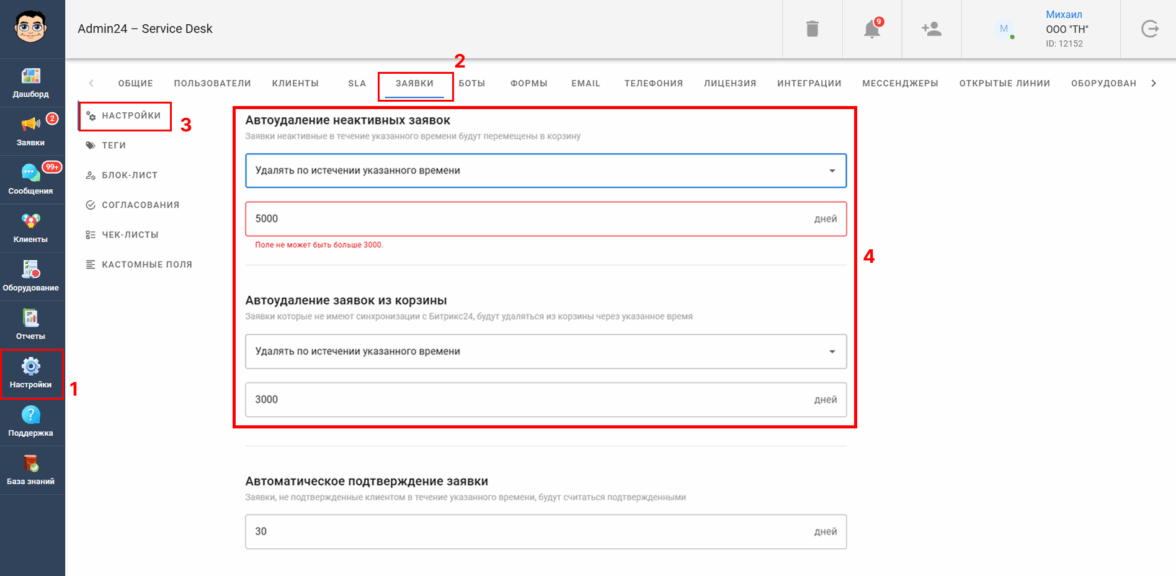The width and height of the screenshot is (1176, 576).
Task: Show previous tabs with left chevron
Action: [92, 83]
